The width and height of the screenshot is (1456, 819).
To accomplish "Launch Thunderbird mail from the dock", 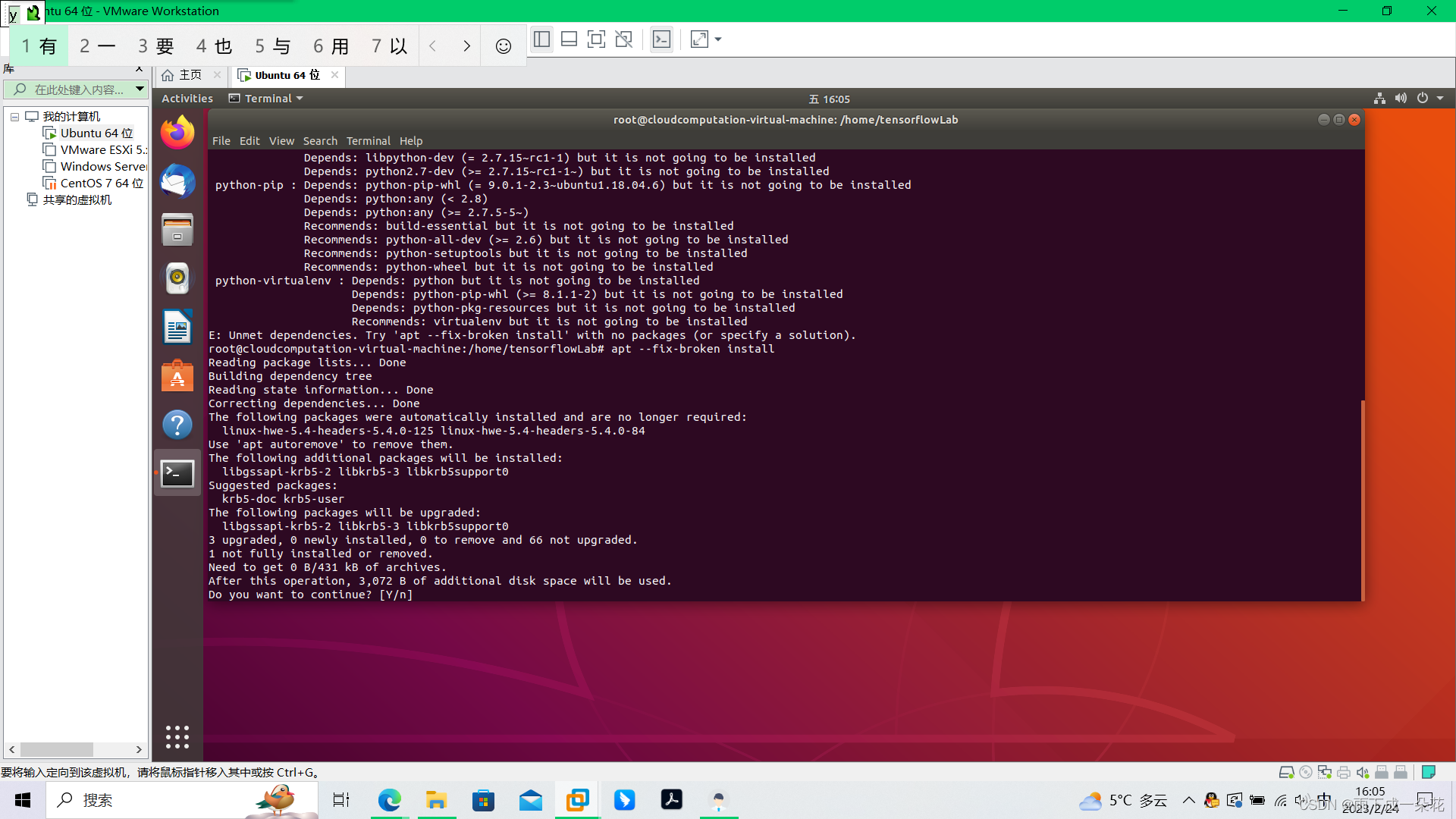I will click(177, 182).
